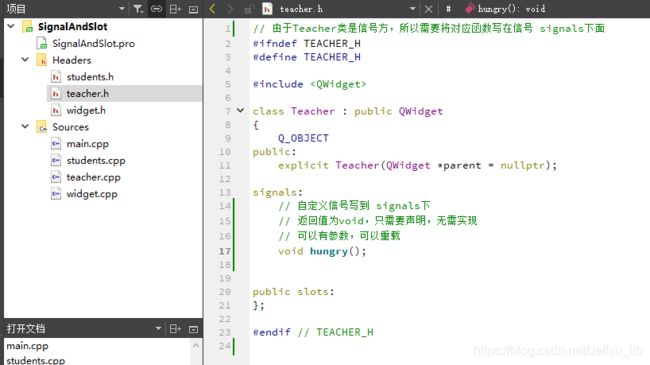Collapse the SignalAndSlot project node
The width and height of the screenshot is (650, 365).
[x=11, y=26]
